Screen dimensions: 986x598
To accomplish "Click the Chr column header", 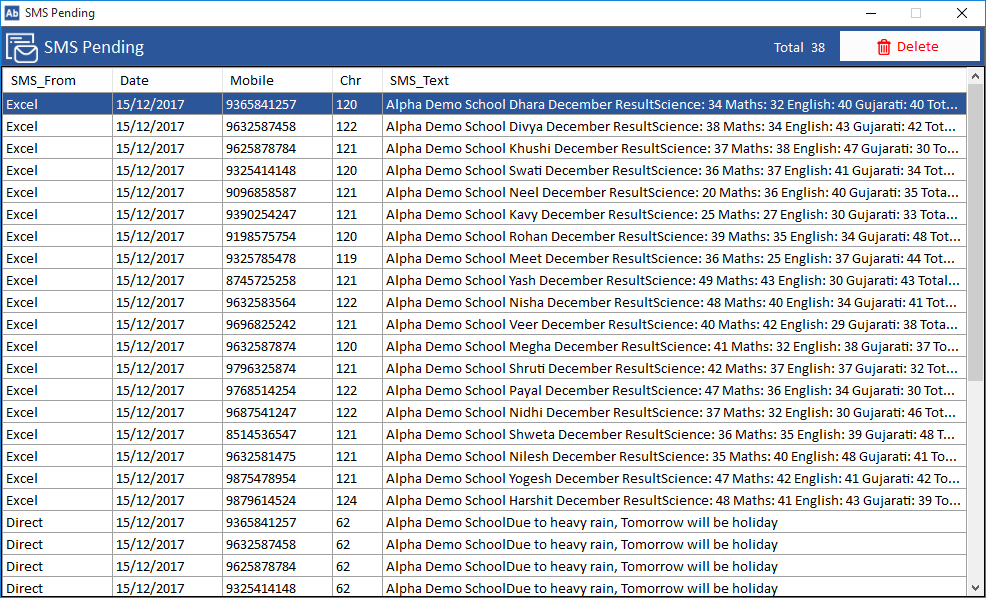I will pyautogui.click(x=351, y=81).
